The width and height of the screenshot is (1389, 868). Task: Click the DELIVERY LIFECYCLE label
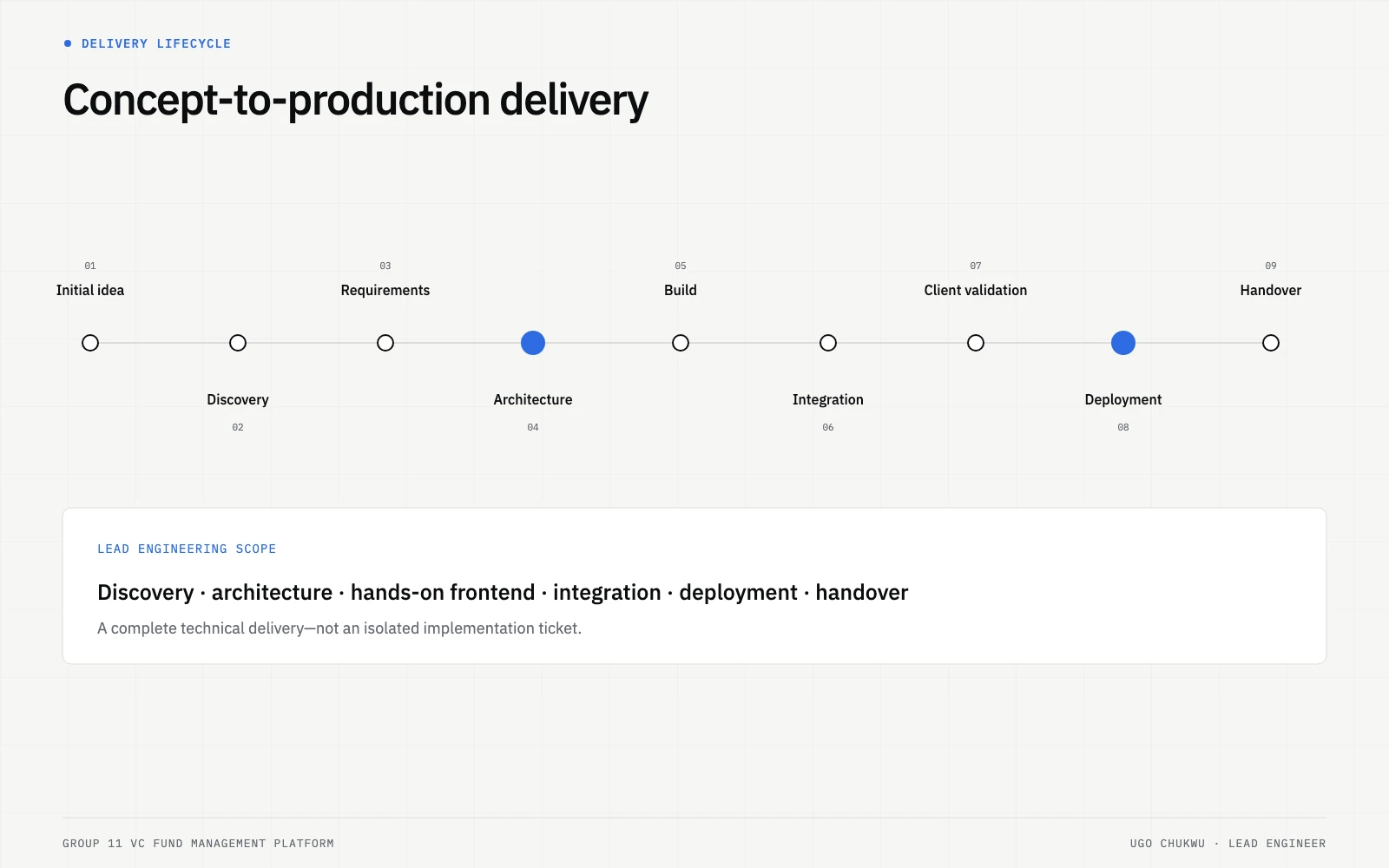pos(156,43)
